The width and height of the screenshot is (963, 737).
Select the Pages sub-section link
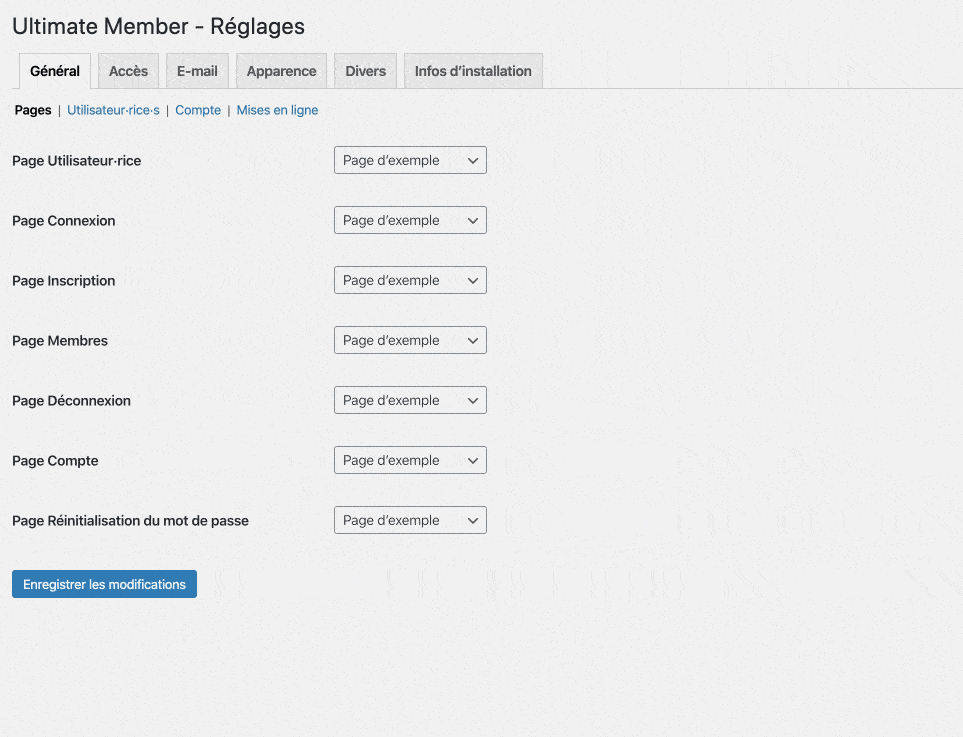pos(33,110)
